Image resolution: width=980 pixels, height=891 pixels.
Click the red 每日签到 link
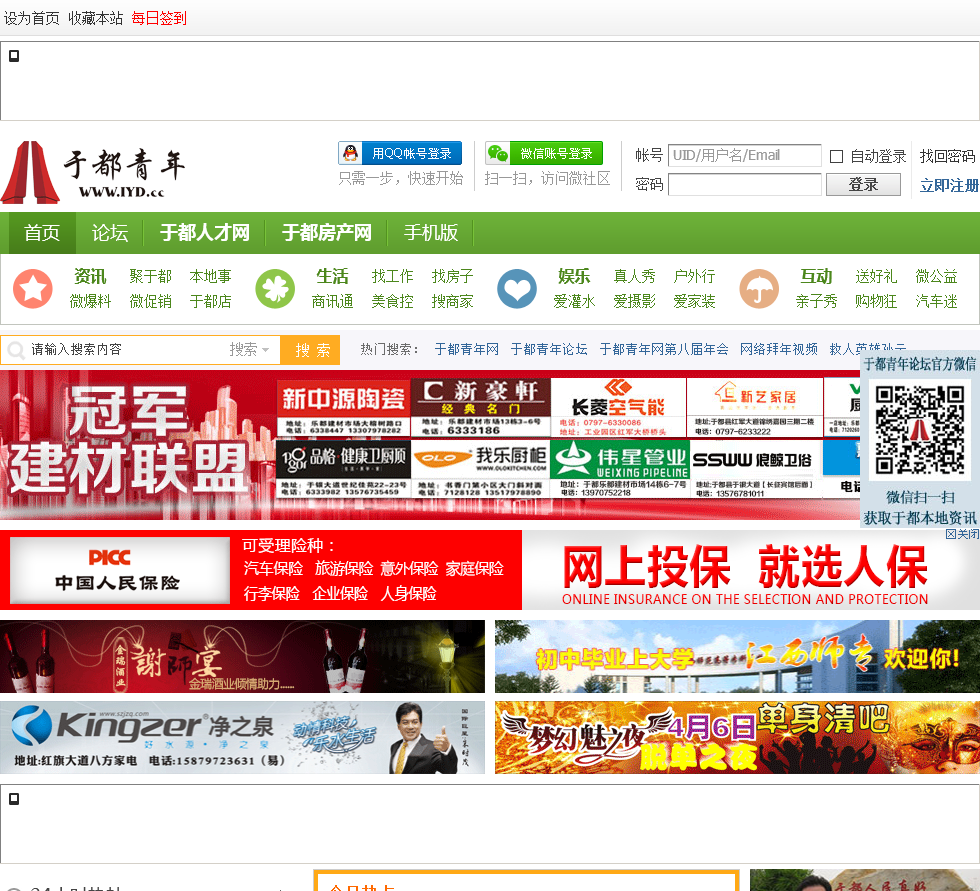click(x=159, y=18)
